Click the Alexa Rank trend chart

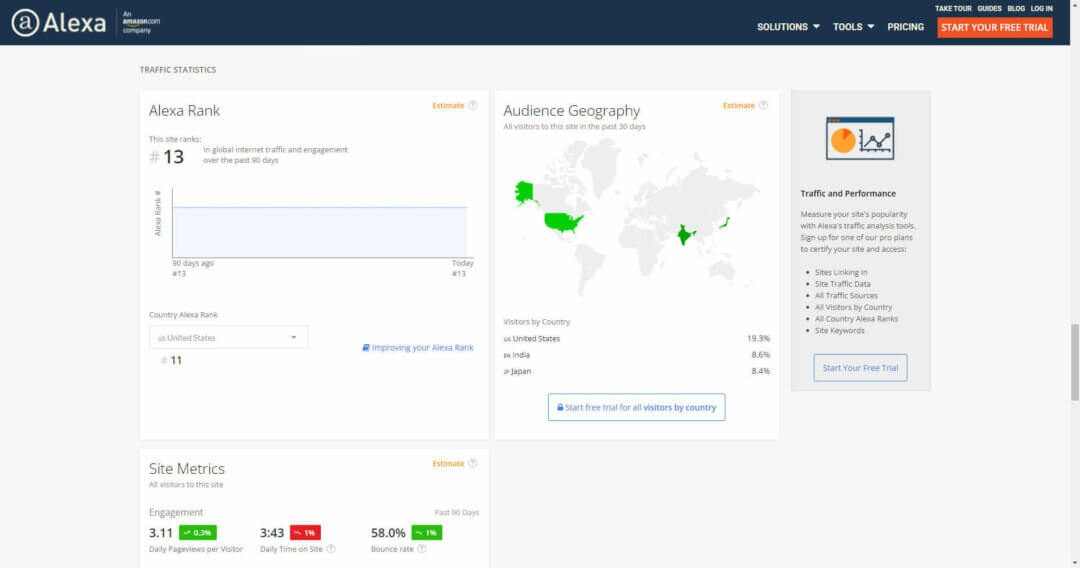click(x=320, y=224)
